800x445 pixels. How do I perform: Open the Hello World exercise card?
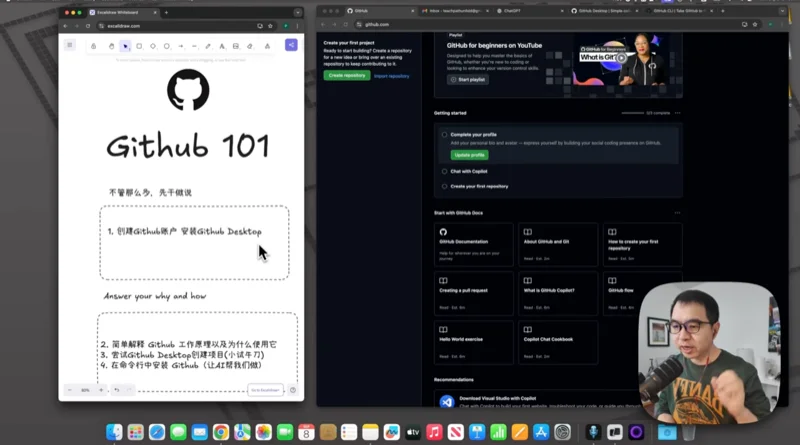[473, 342]
